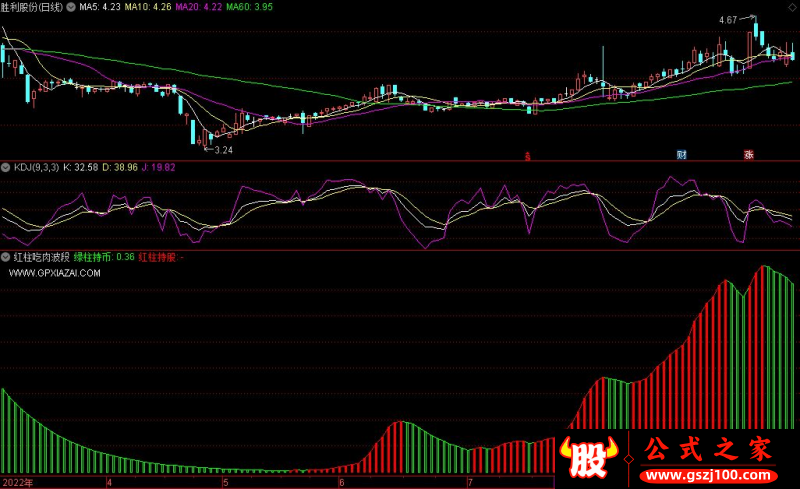The width and height of the screenshot is (800, 489).
Task: Click the blue 财 marker icon
Action: tap(682, 155)
